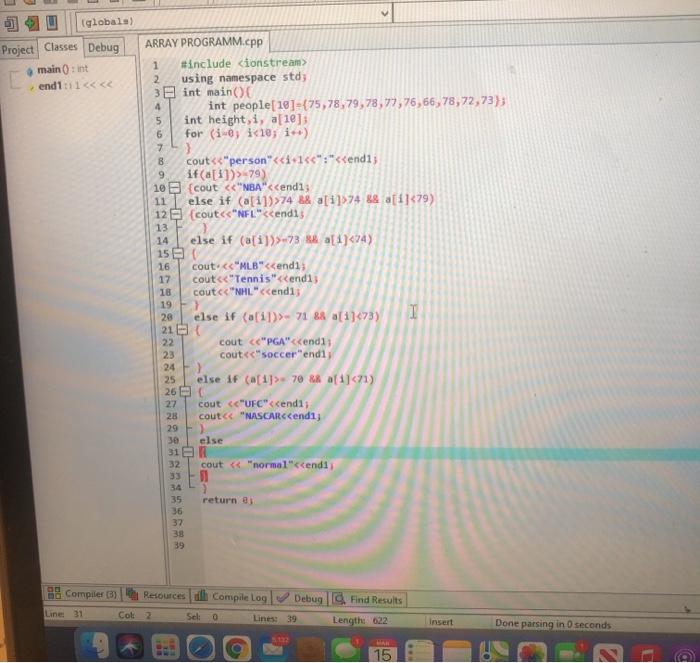Collapse the fold marker on line 31
Image resolution: width=700 pixels, height=663 pixels.
tap(188, 452)
